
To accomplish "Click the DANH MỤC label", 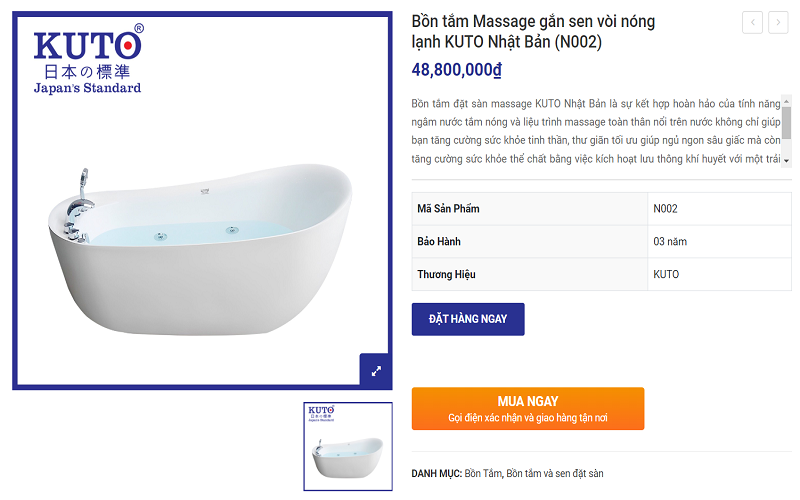I will pos(436,473).
